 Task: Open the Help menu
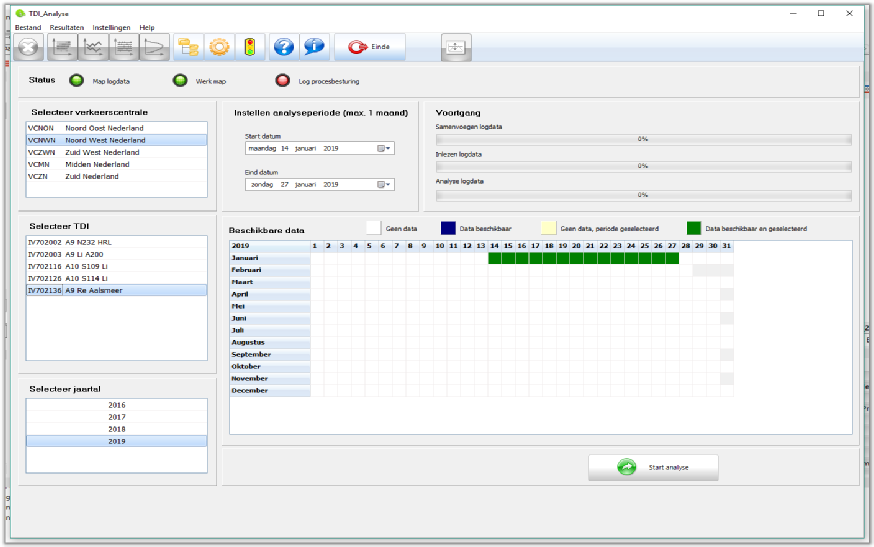[x=147, y=27]
